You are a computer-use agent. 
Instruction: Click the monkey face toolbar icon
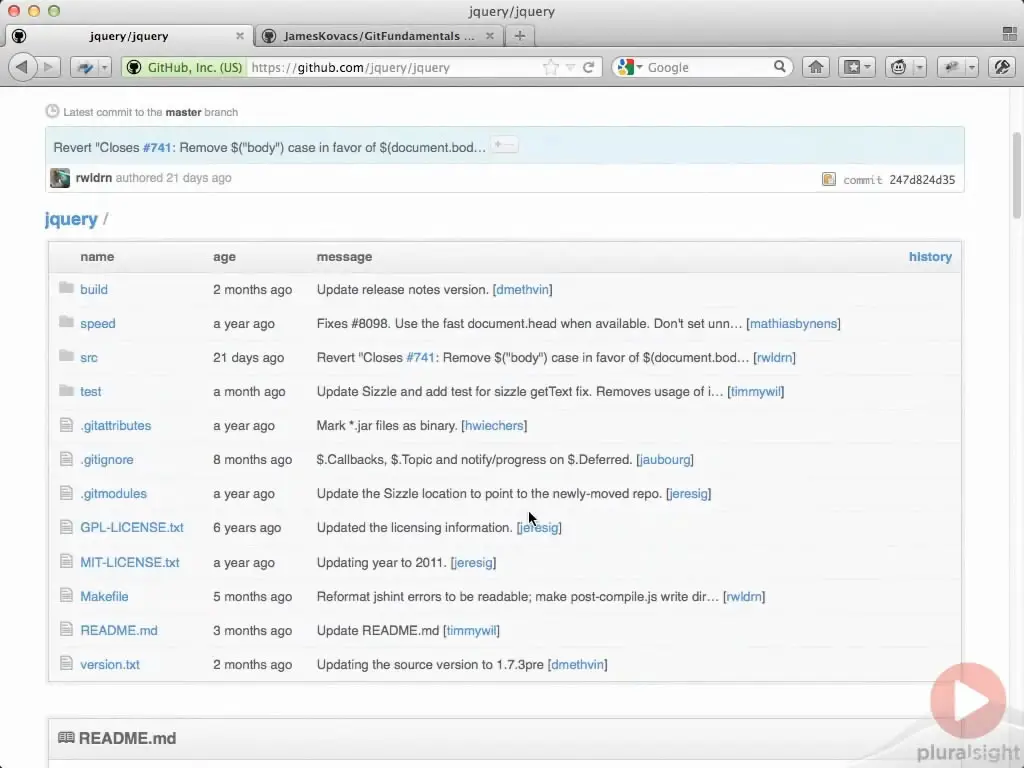(x=899, y=67)
